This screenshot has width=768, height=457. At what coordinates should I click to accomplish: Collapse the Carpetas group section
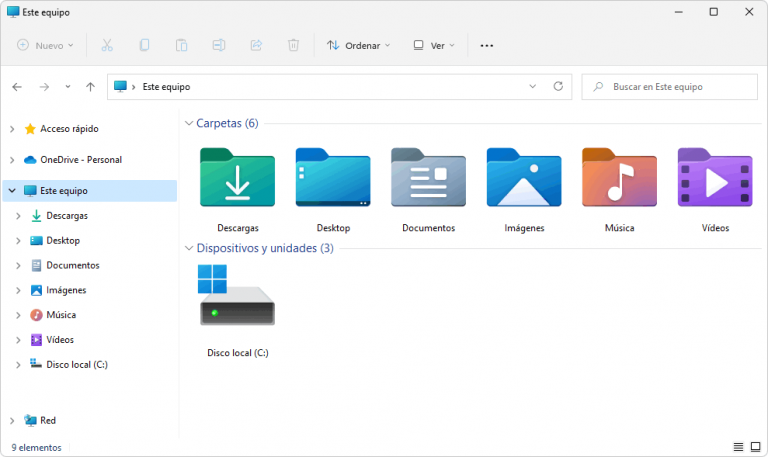tap(188, 123)
